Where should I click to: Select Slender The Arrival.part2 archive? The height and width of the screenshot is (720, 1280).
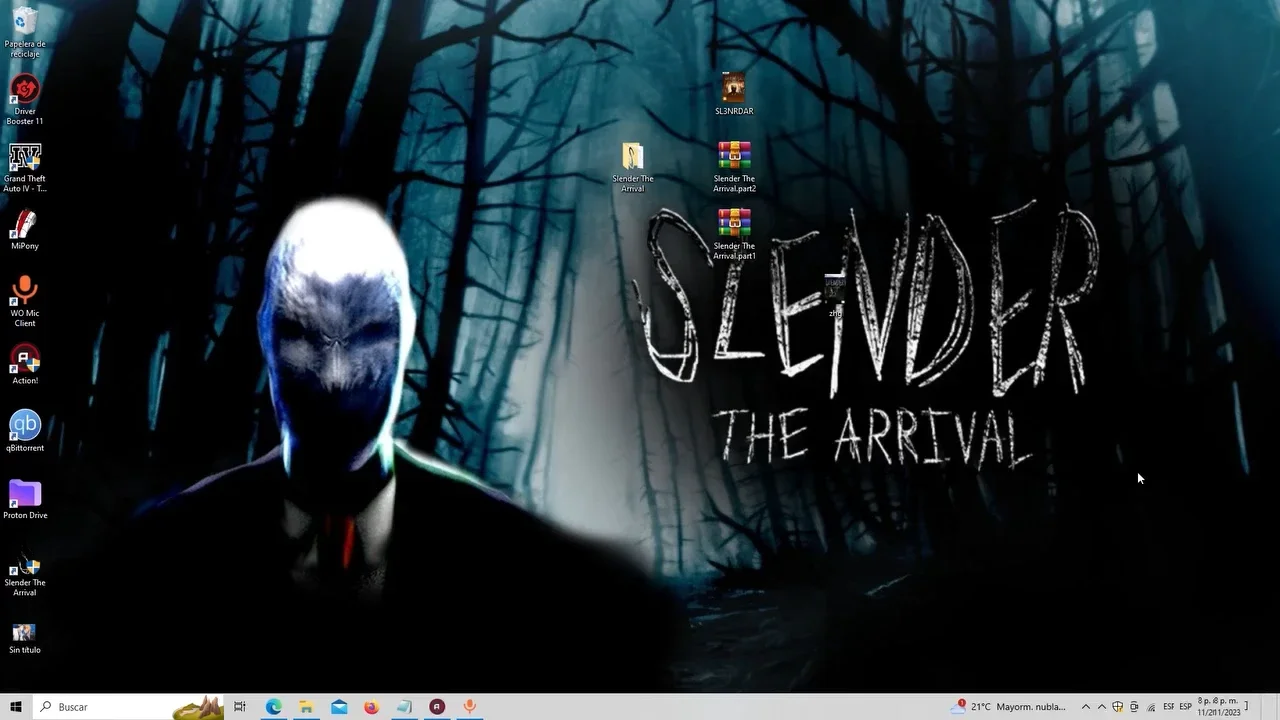click(x=734, y=167)
